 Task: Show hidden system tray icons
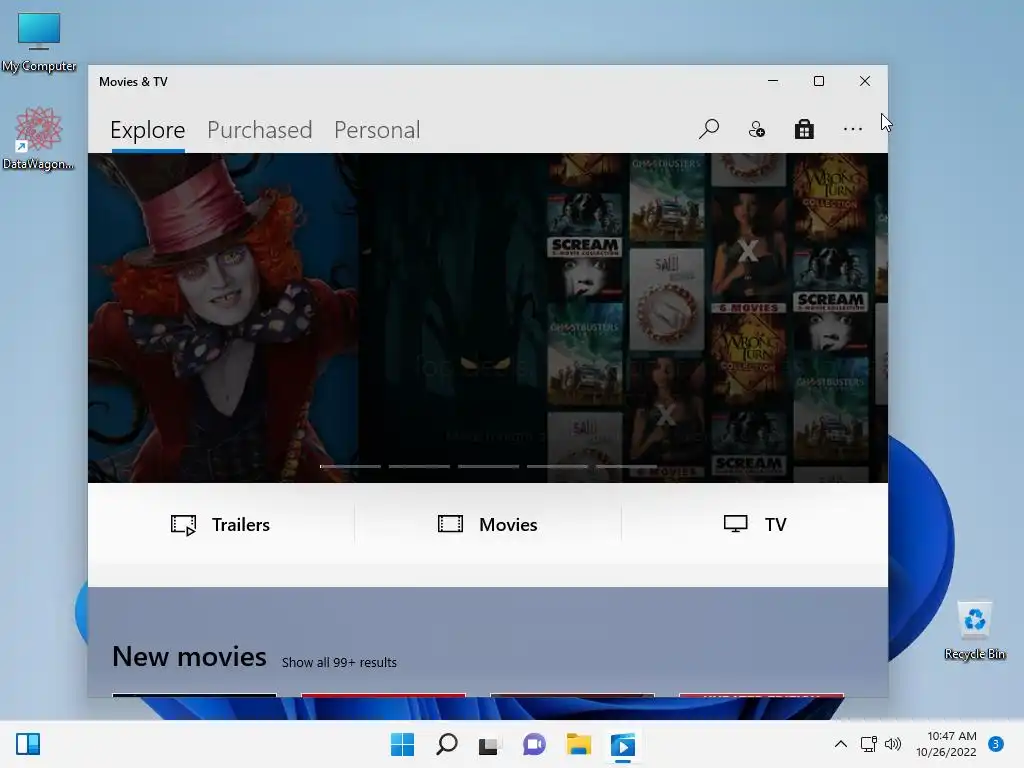click(x=840, y=744)
